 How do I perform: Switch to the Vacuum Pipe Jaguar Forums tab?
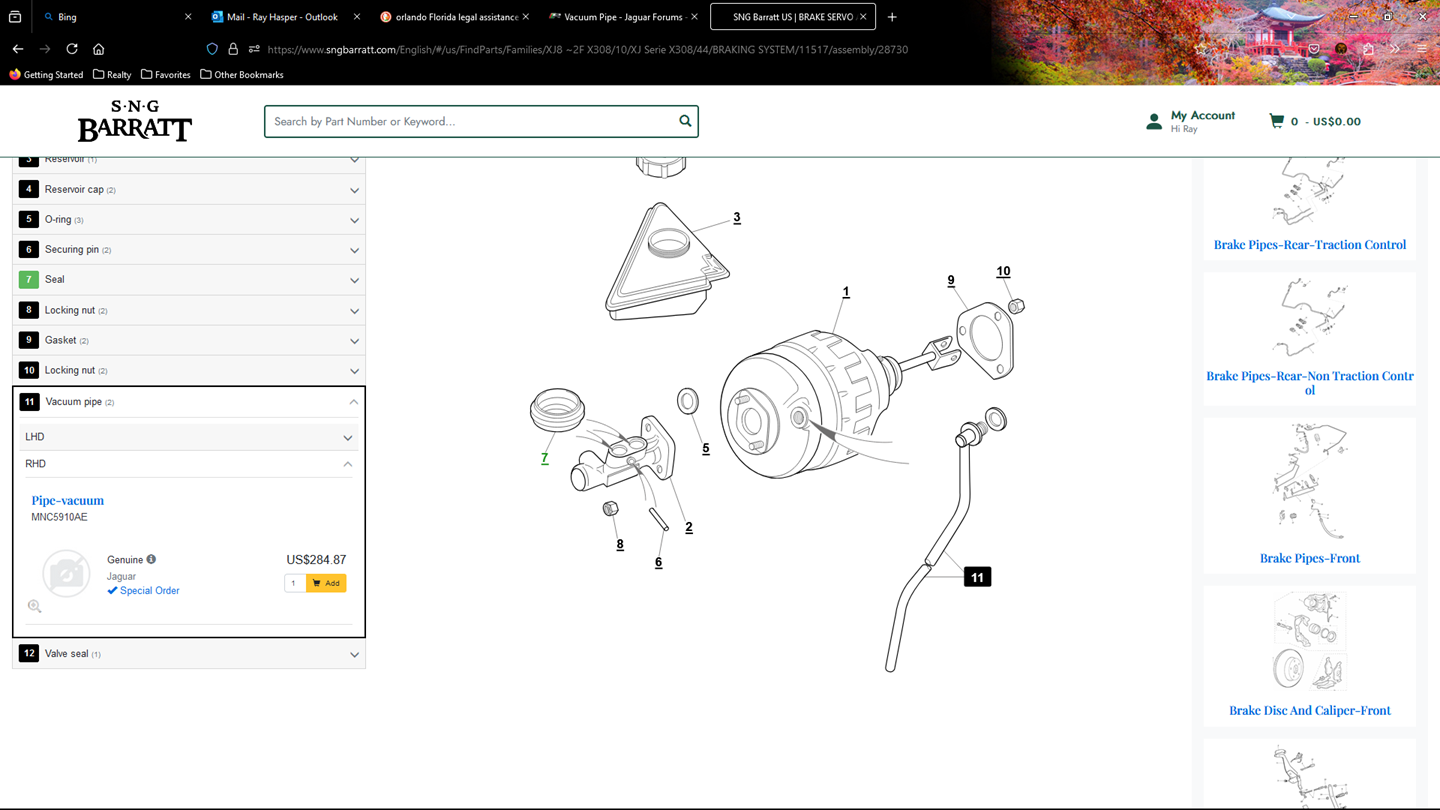pos(622,17)
